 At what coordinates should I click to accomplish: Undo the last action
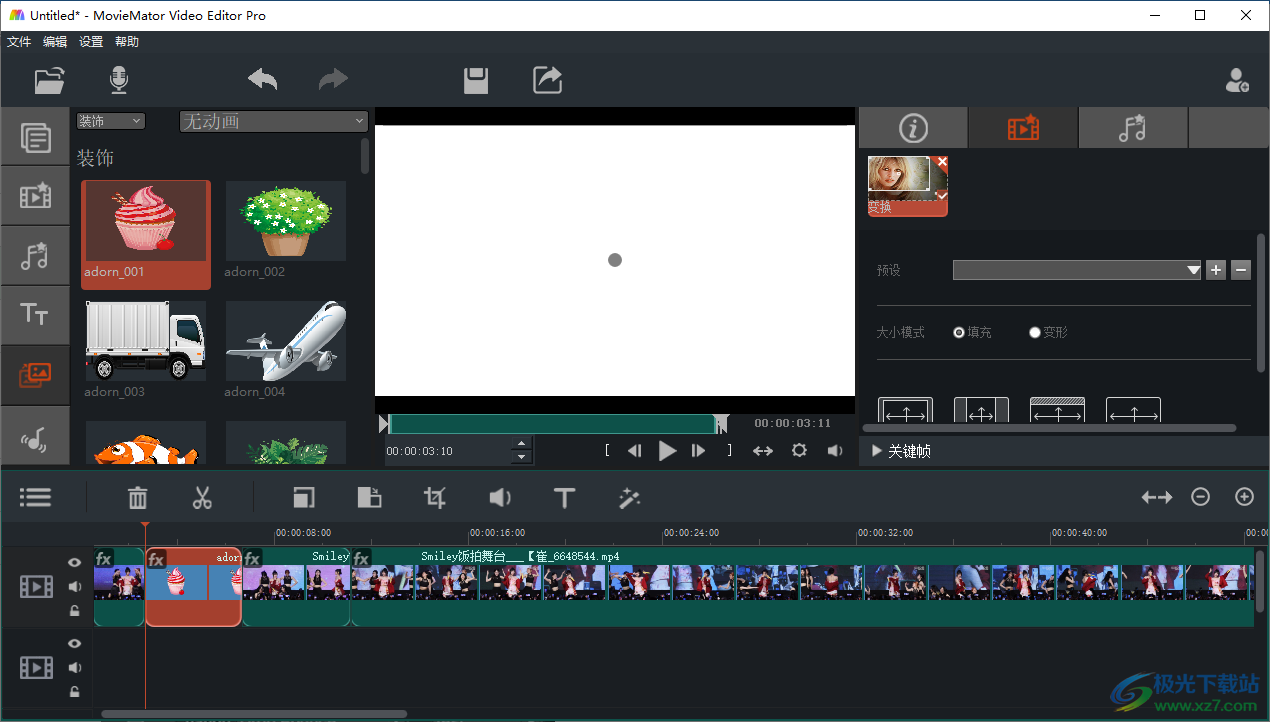pos(262,80)
